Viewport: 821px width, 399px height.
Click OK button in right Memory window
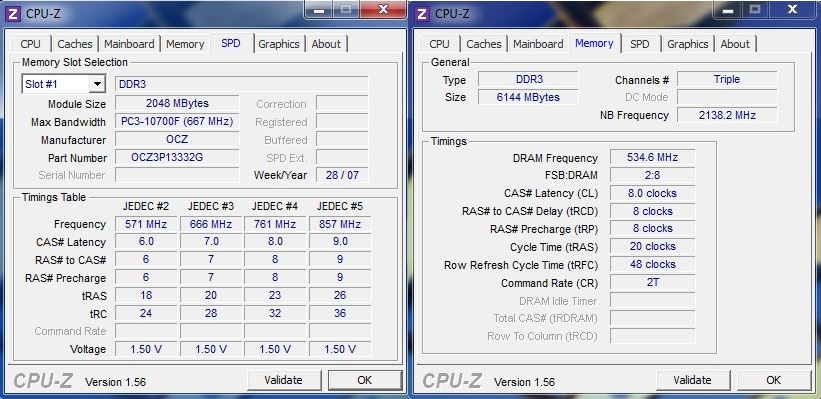(773, 380)
